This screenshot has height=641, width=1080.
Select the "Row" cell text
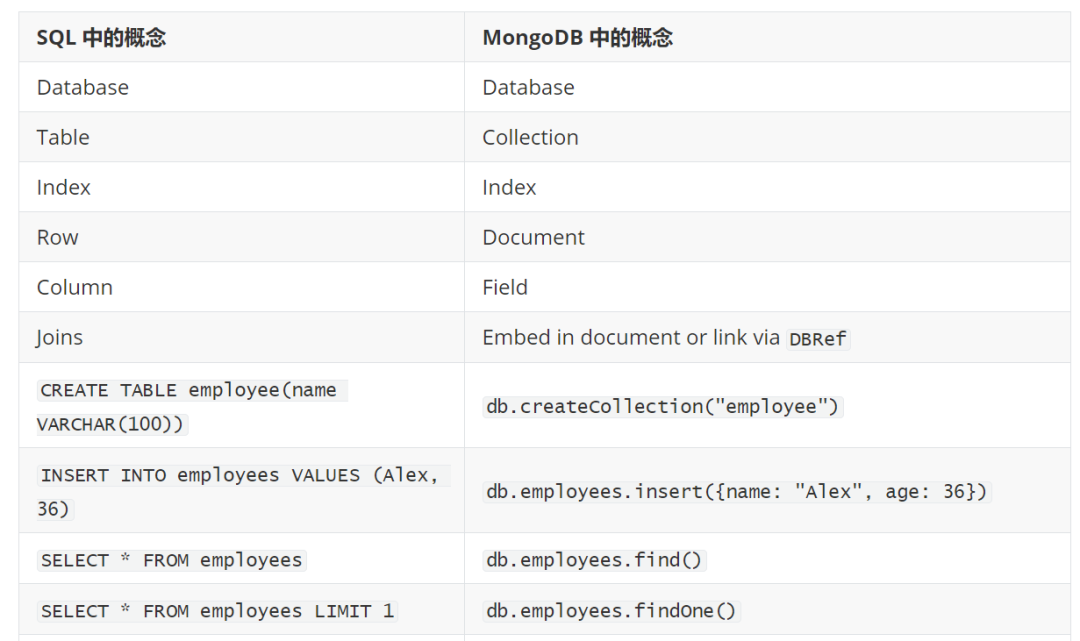click(58, 238)
